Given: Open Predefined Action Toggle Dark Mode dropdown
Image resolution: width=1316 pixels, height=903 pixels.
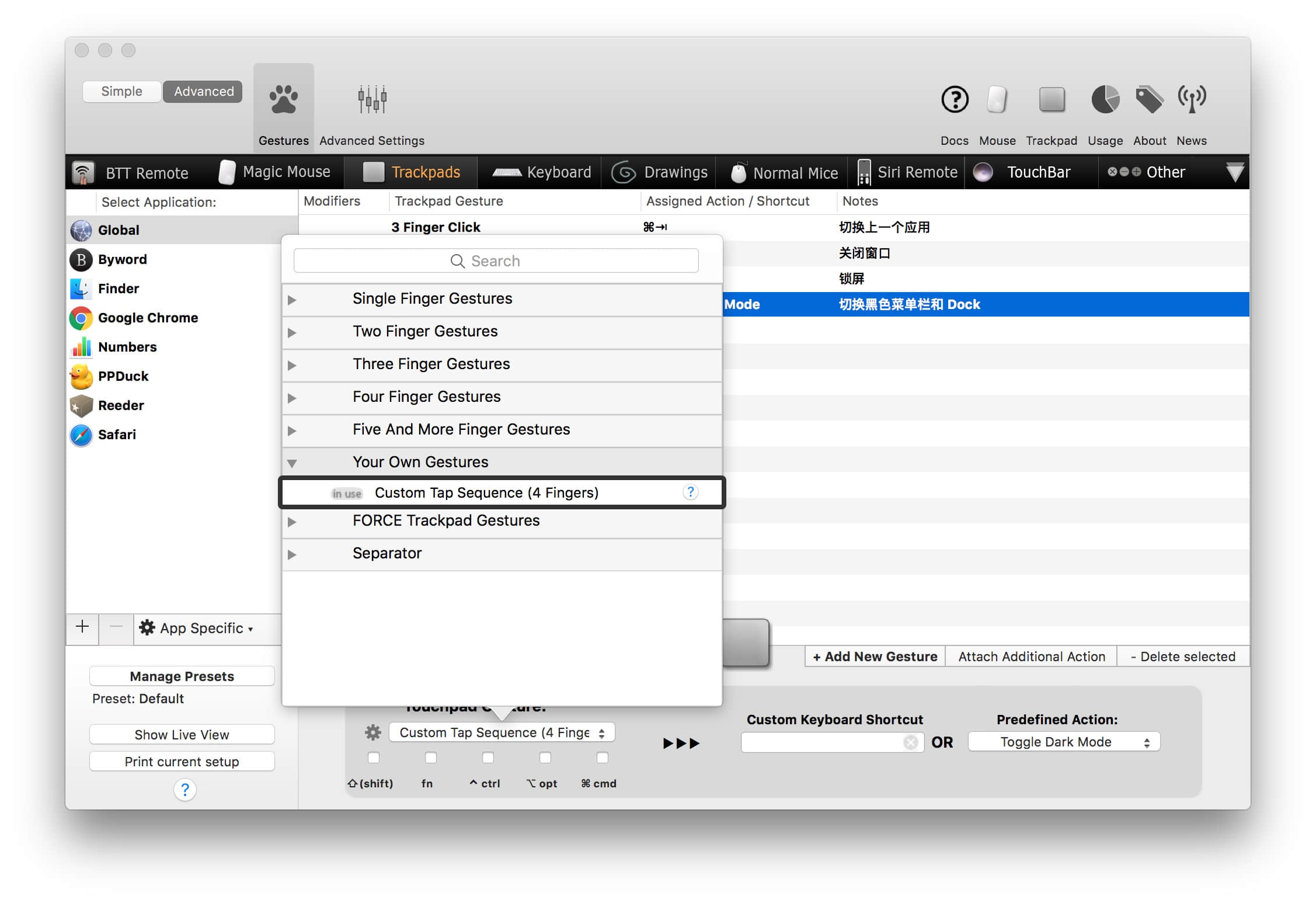Looking at the screenshot, I should (1063, 742).
